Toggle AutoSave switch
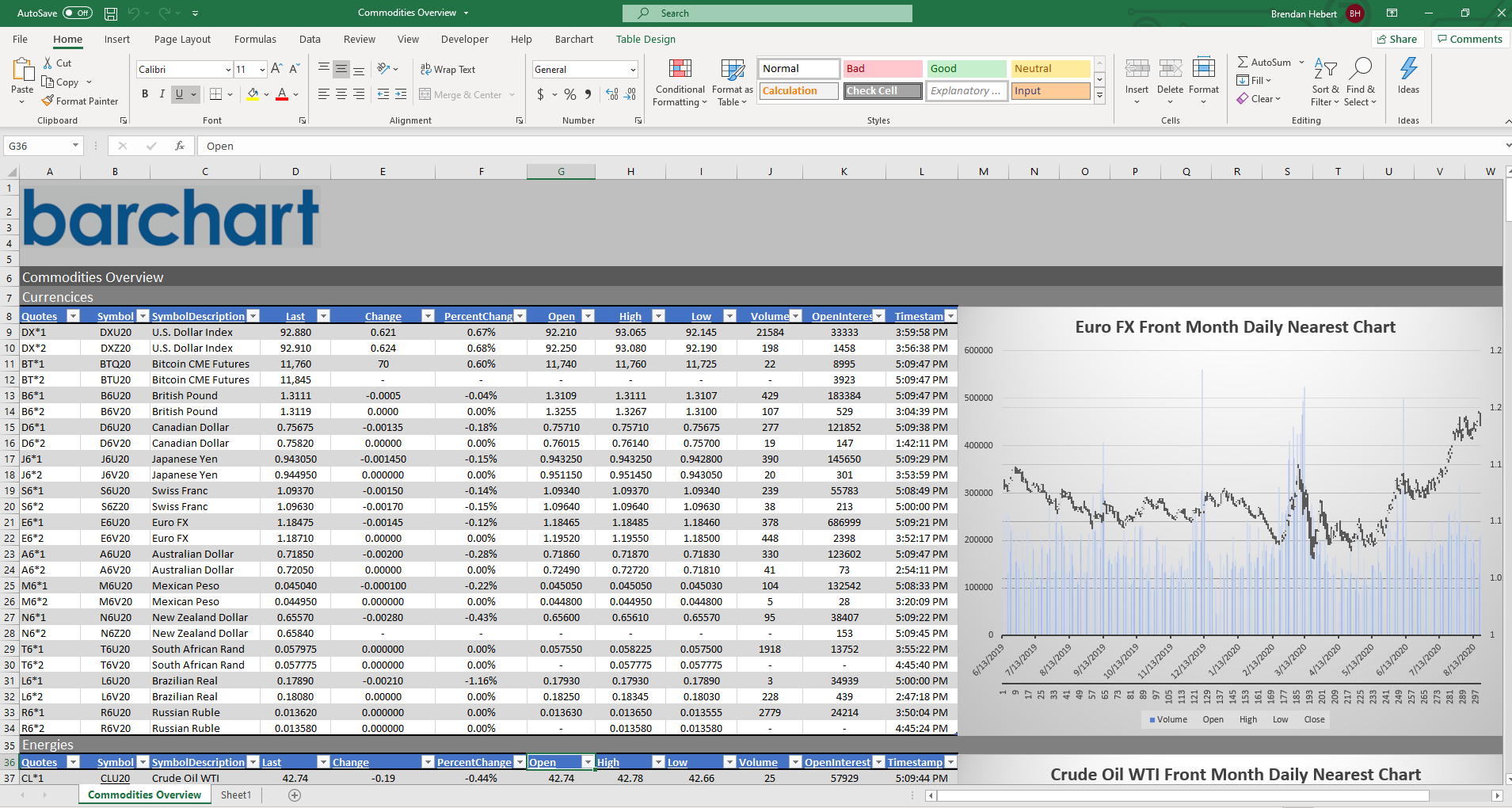 pos(78,13)
